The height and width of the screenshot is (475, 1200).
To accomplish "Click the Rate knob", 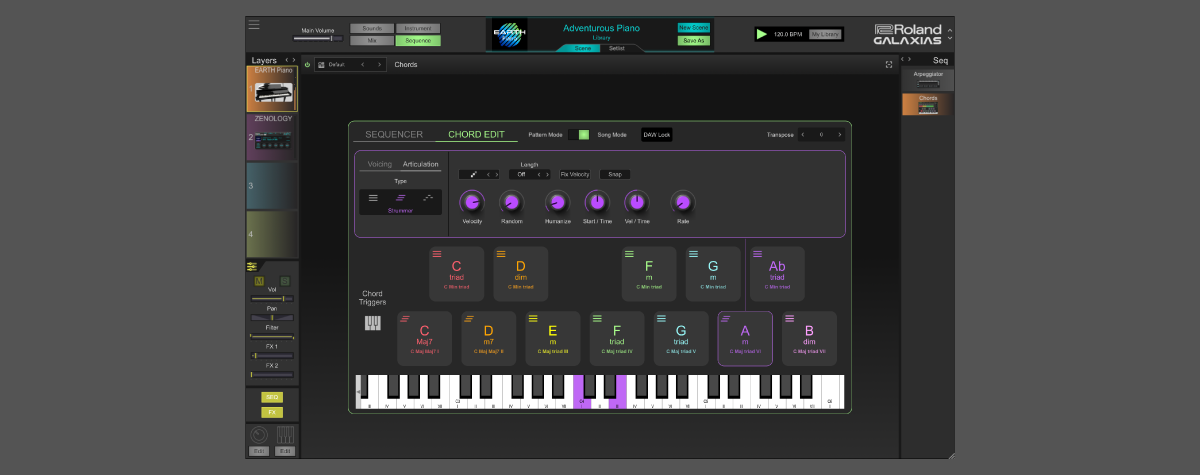I will click(682, 202).
